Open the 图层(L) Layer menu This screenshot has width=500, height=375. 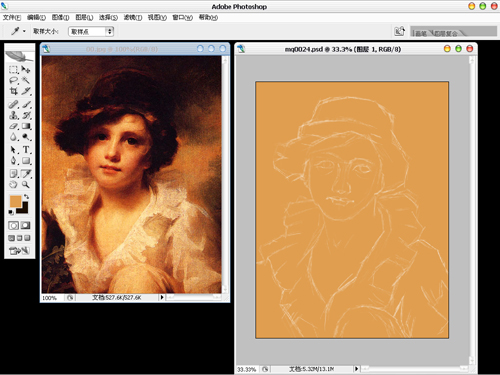tap(84, 17)
